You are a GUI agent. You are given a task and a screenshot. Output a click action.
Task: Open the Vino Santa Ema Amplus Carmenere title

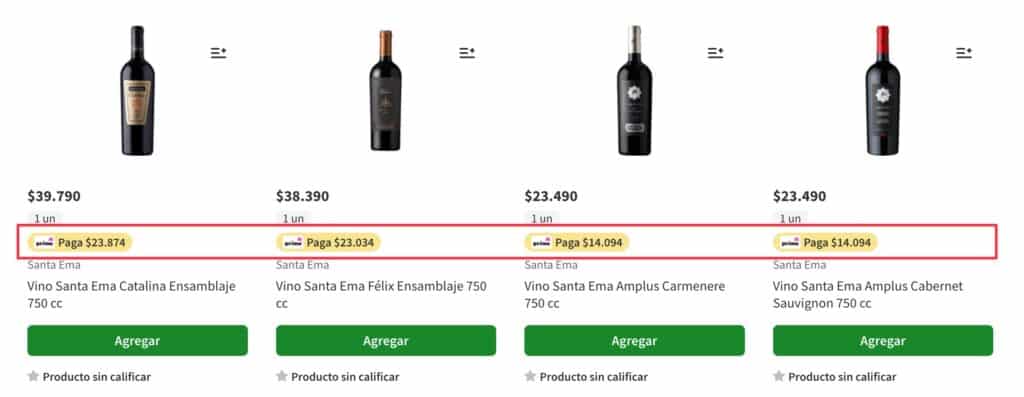624,294
